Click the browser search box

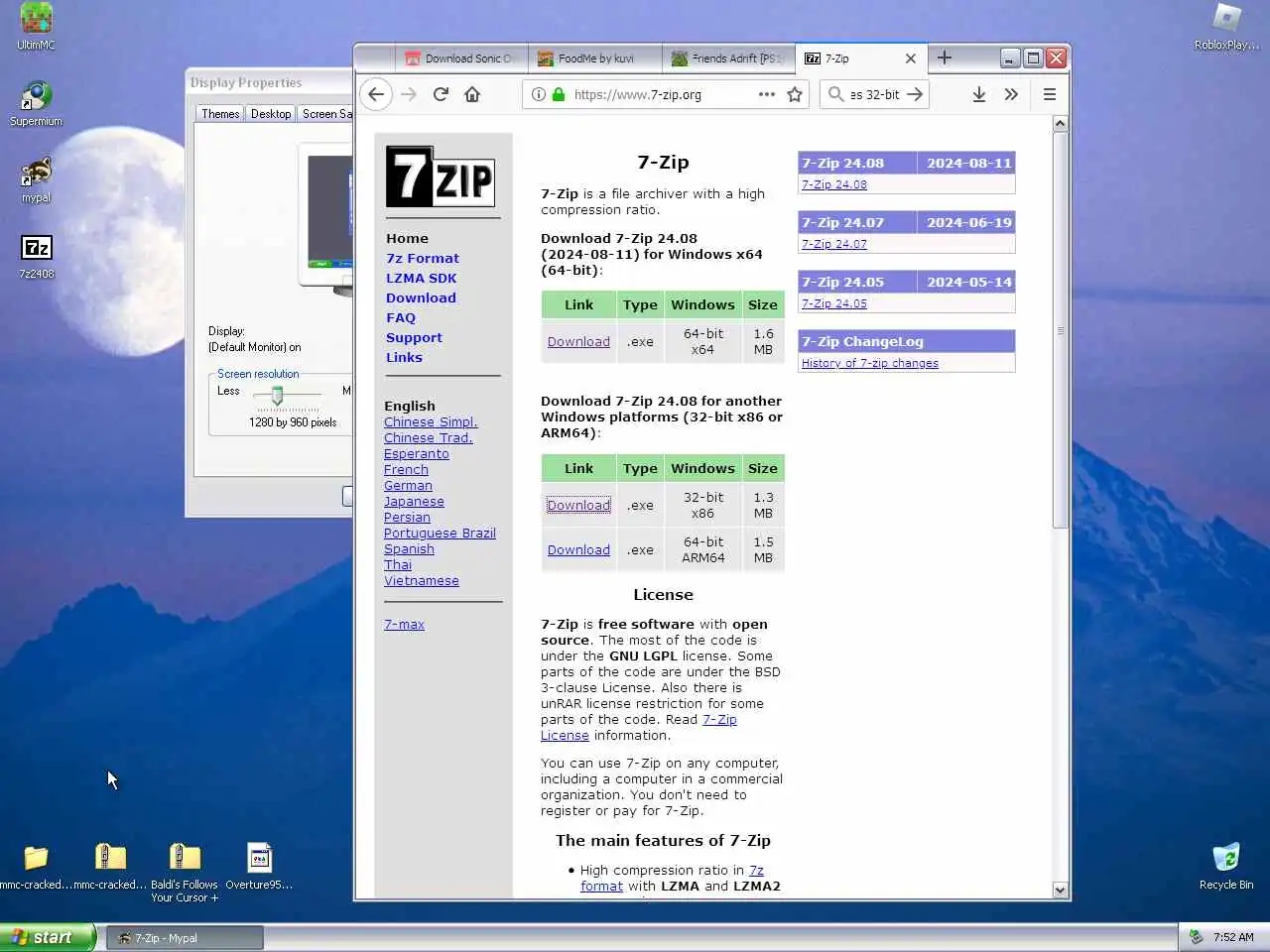[x=875, y=94]
